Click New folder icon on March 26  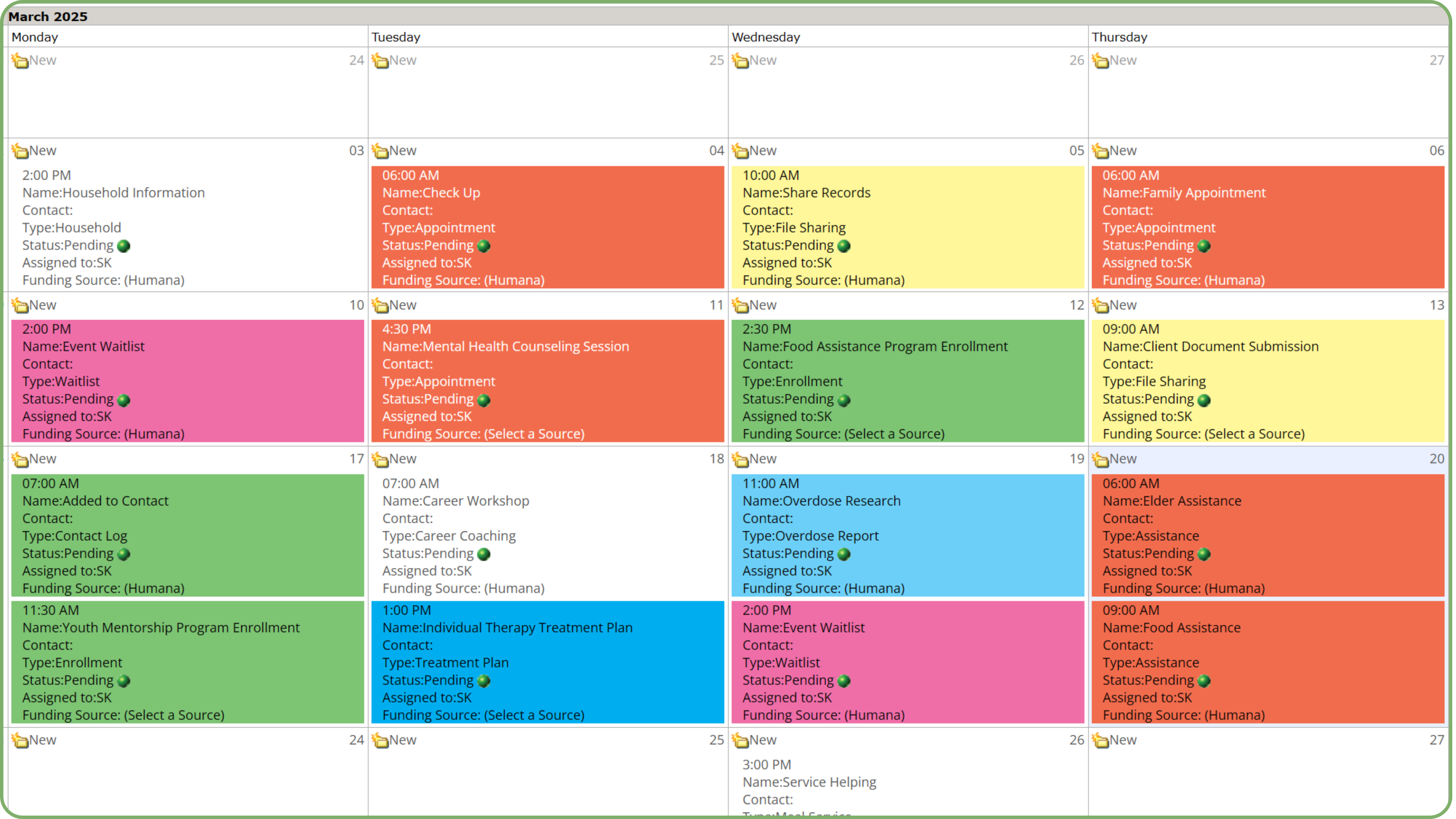tap(740, 741)
